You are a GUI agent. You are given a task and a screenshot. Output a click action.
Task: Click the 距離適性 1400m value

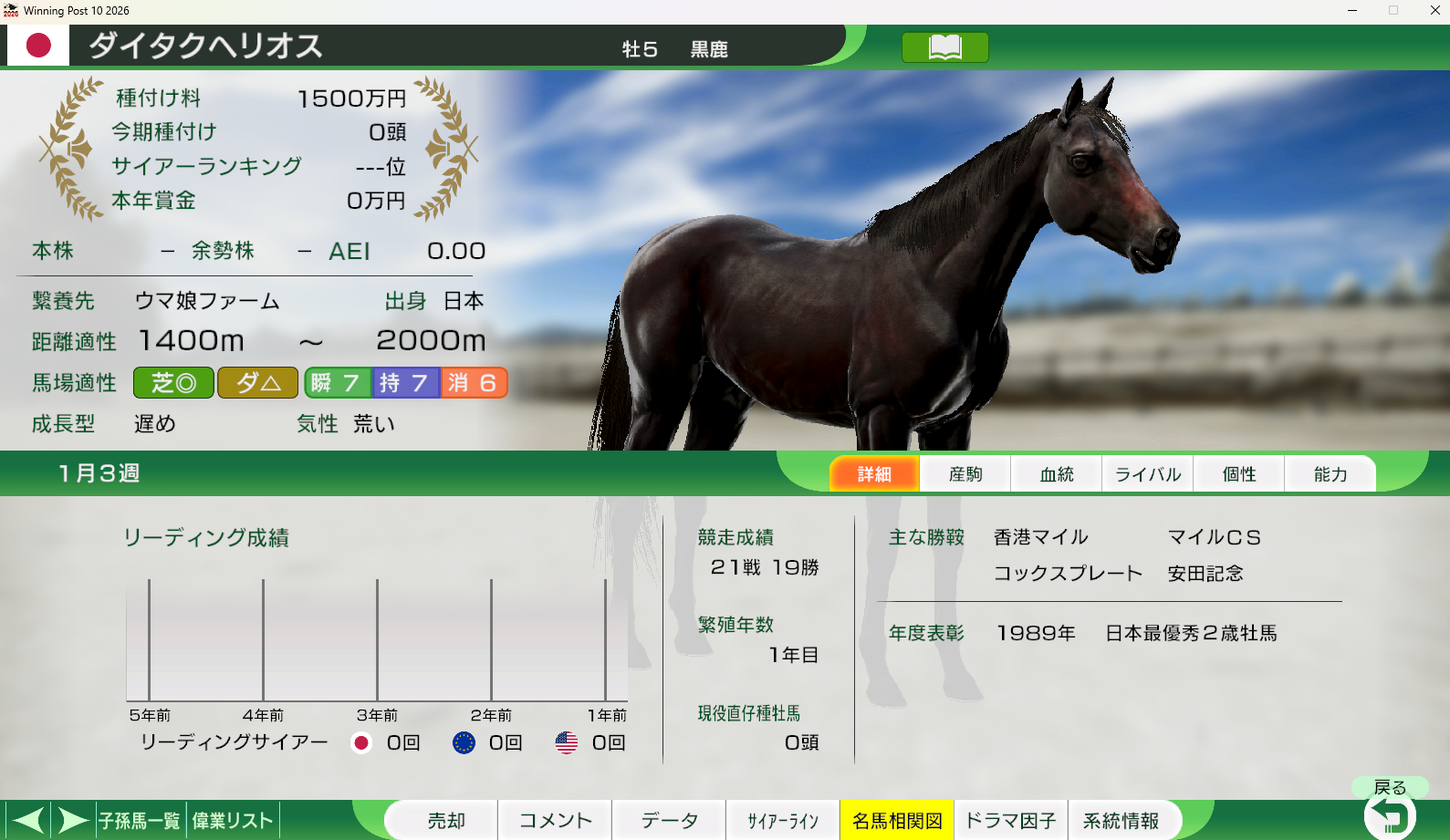(192, 341)
